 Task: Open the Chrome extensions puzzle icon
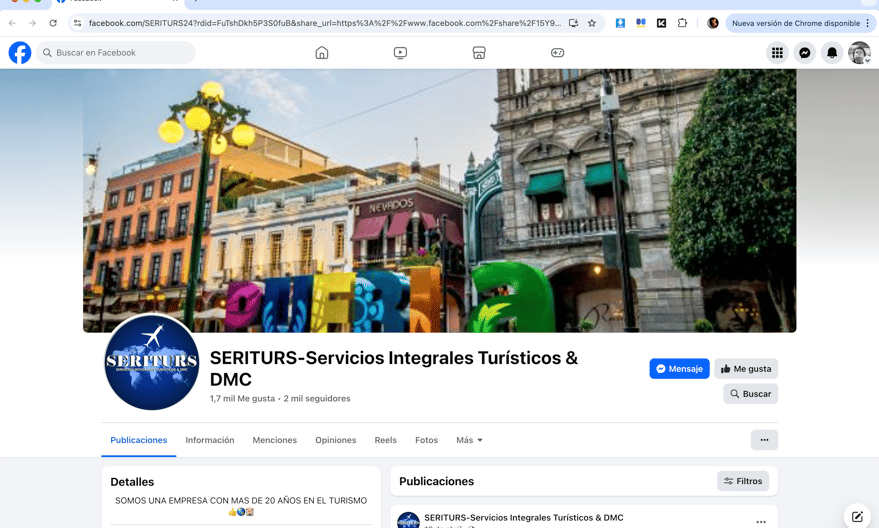(682, 23)
